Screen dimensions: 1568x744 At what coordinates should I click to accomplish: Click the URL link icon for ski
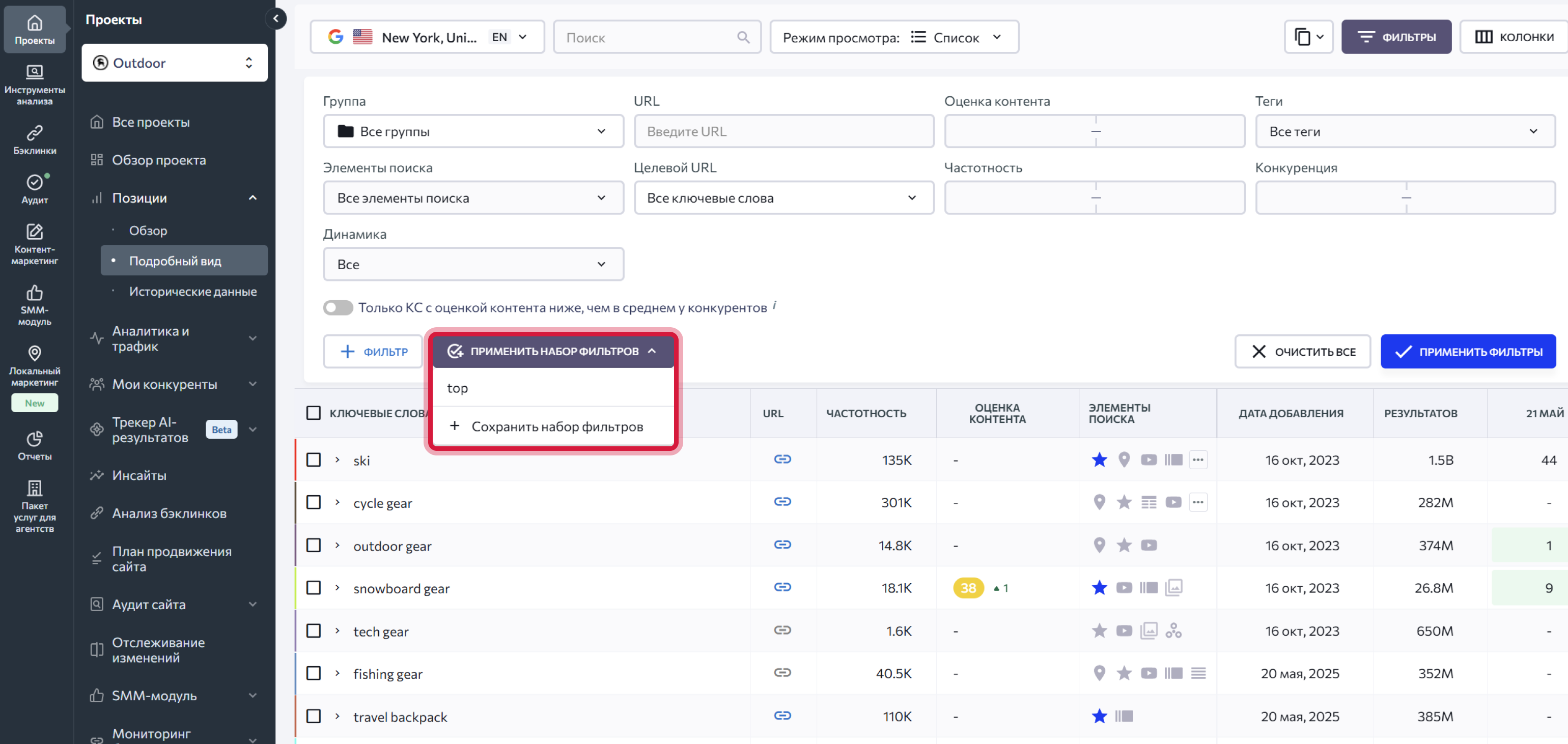(x=782, y=460)
